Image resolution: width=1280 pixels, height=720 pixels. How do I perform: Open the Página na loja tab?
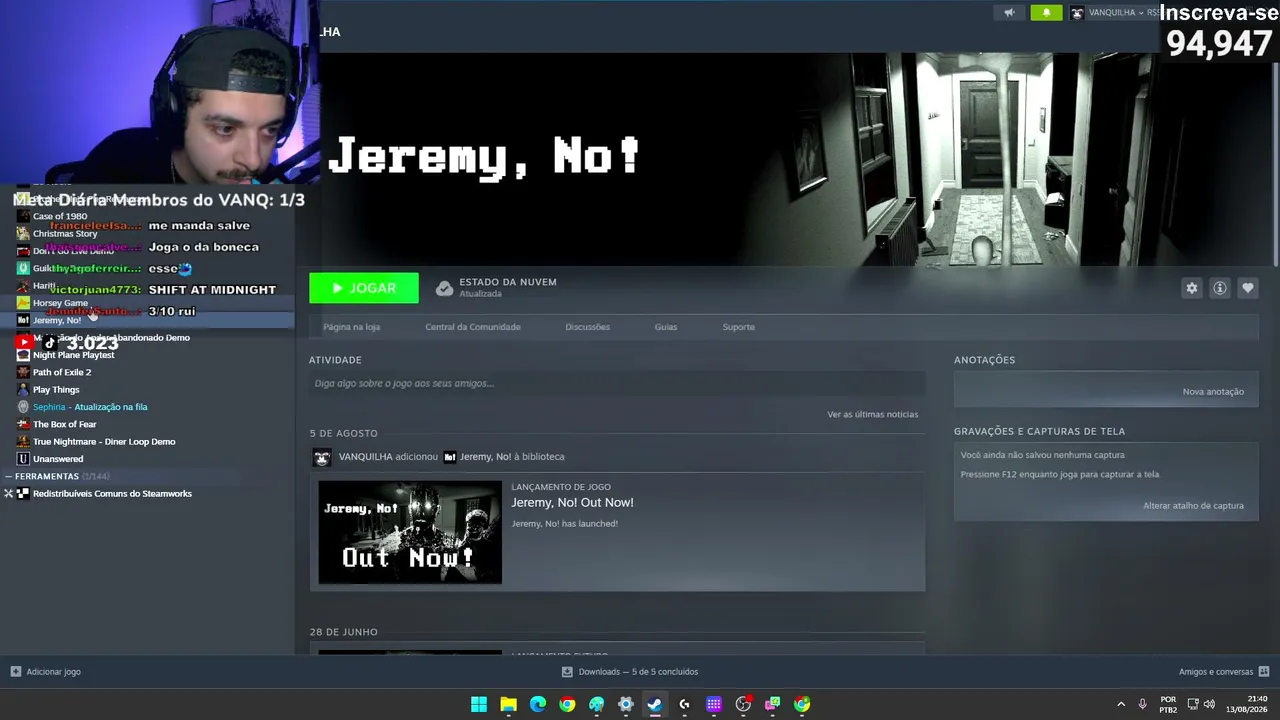[351, 327]
